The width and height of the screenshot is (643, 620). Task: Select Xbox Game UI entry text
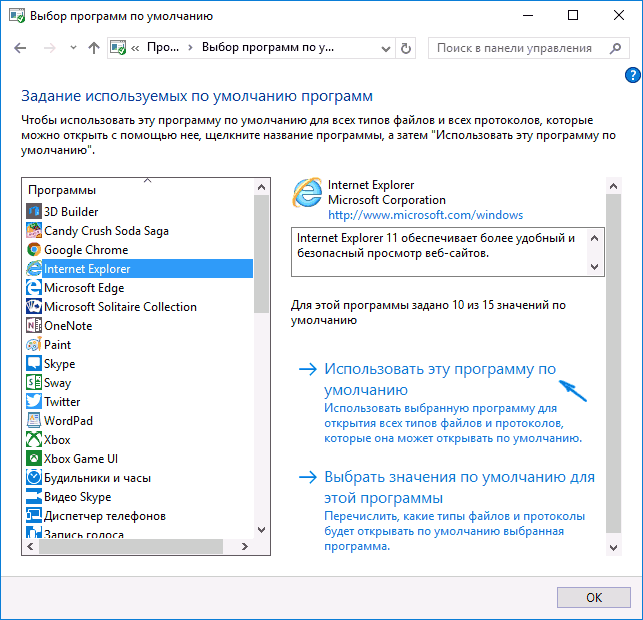81,459
